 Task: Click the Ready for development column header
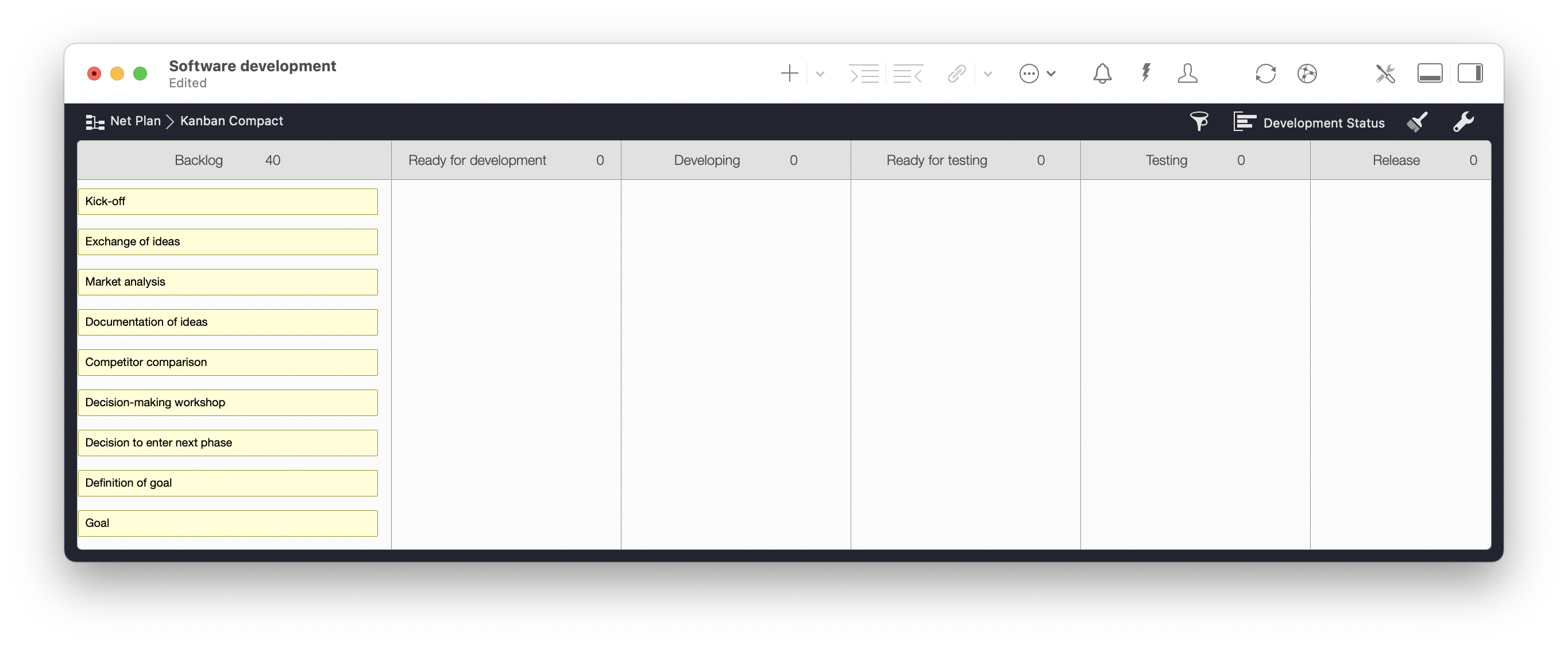point(506,160)
